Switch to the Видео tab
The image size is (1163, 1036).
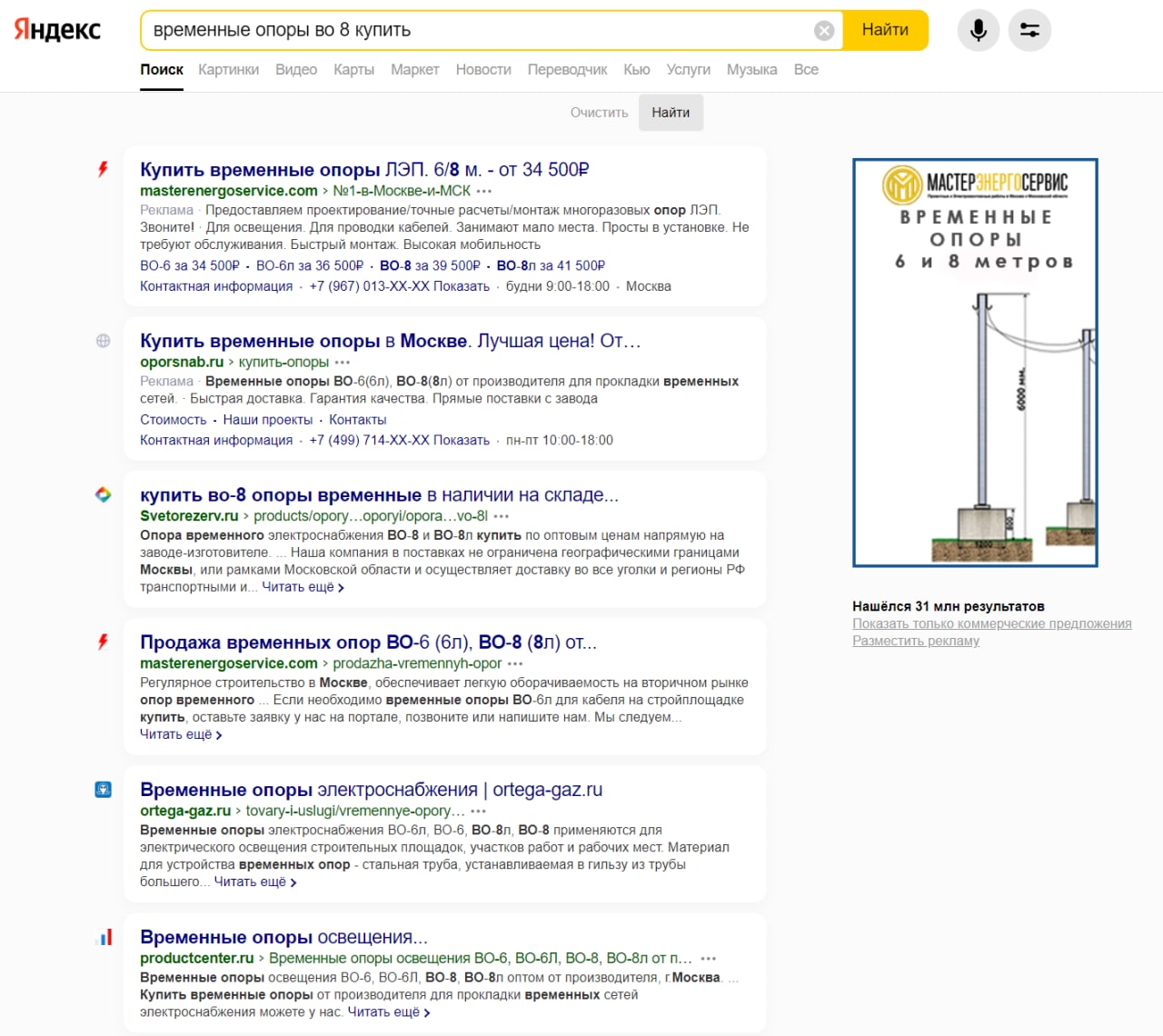pyautogui.click(x=296, y=69)
